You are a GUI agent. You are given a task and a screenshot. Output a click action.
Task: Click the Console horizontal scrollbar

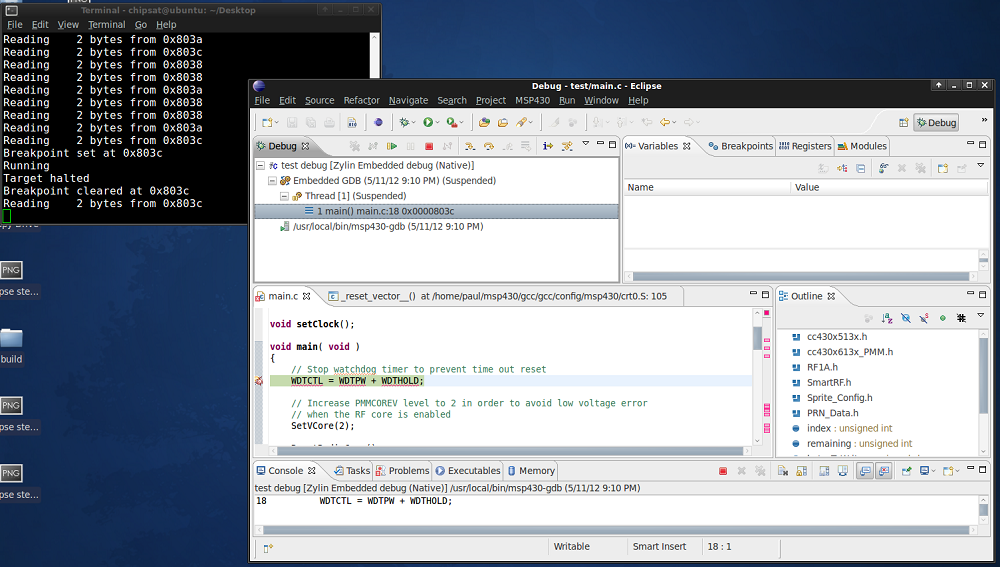(616, 530)
